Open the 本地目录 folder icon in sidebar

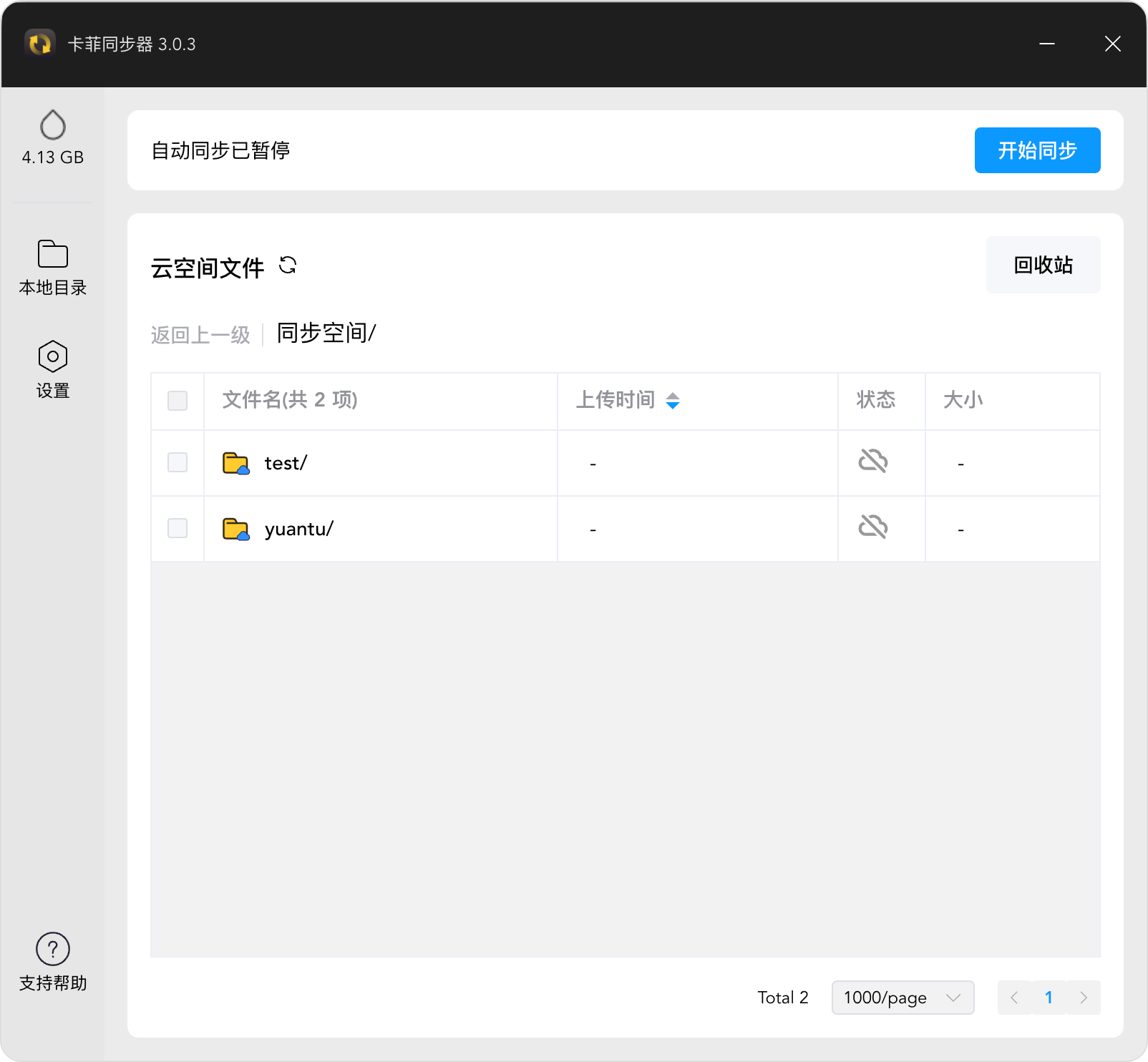53,253
